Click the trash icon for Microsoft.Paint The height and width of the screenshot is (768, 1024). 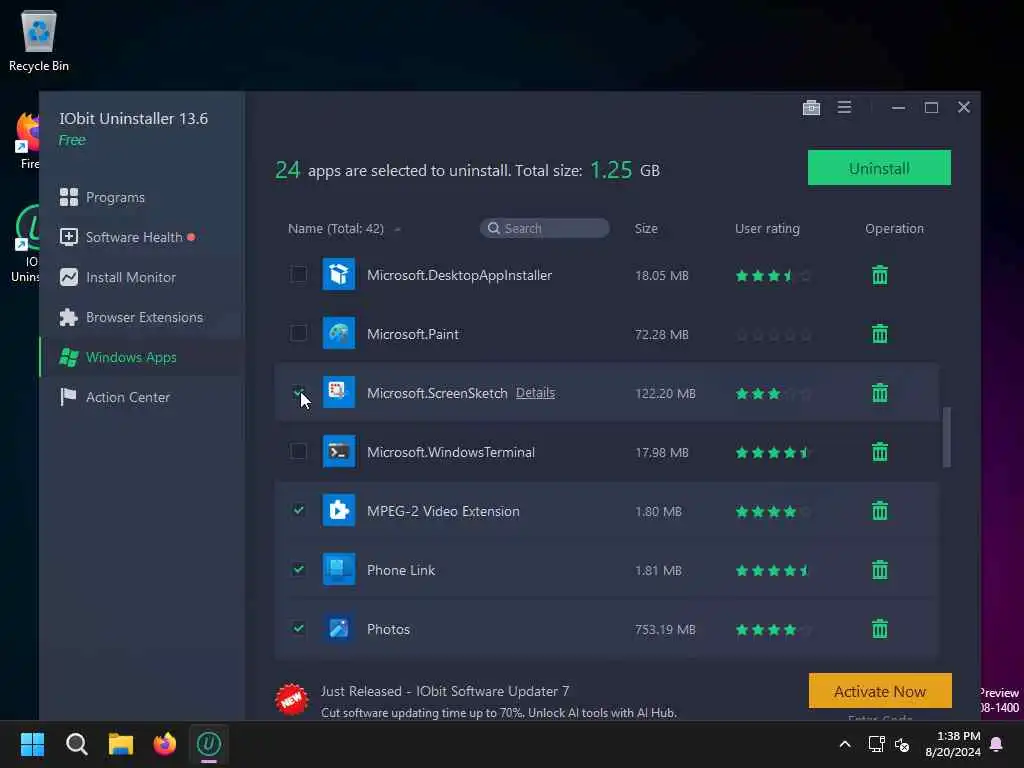[x=880, y=334]
